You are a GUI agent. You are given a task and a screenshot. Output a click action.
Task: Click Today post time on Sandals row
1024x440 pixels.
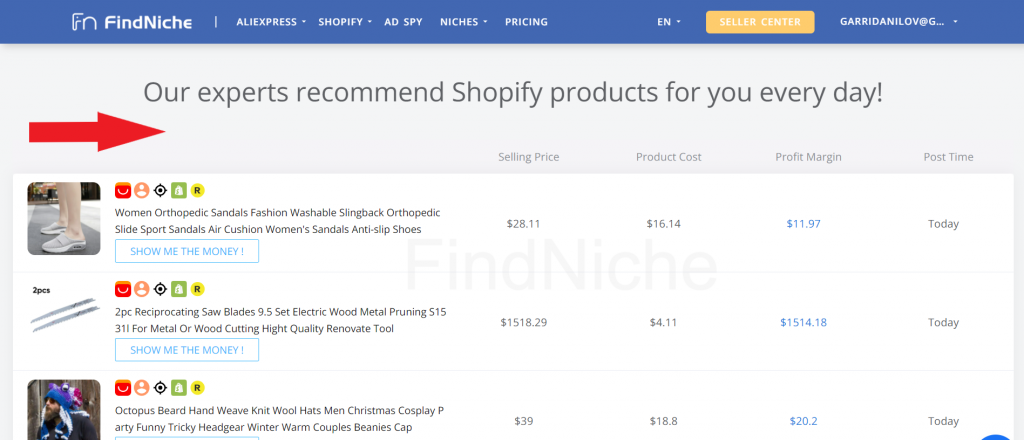click(943, 224)
